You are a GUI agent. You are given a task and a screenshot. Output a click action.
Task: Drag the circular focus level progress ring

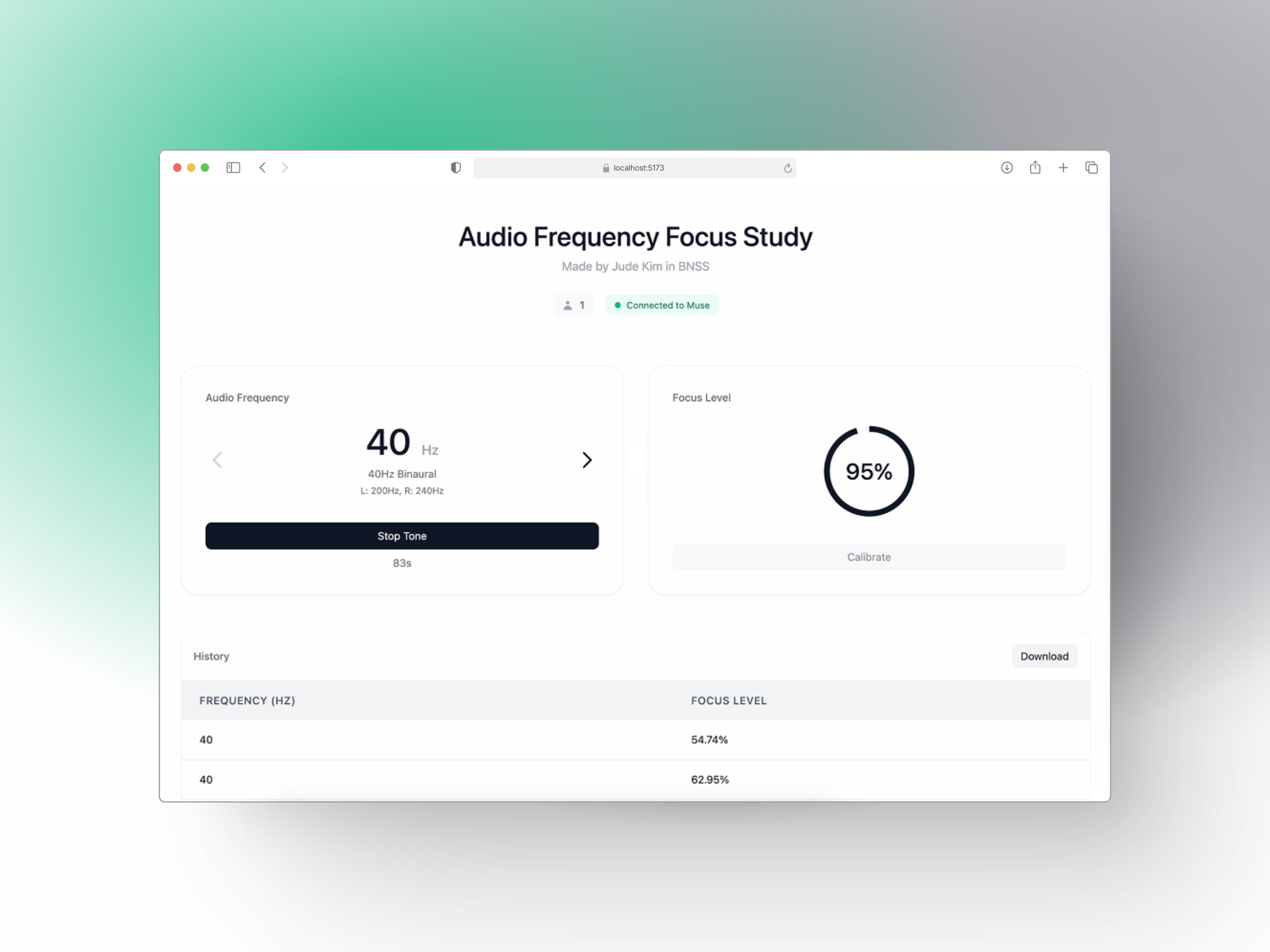(x=869, y=471)
